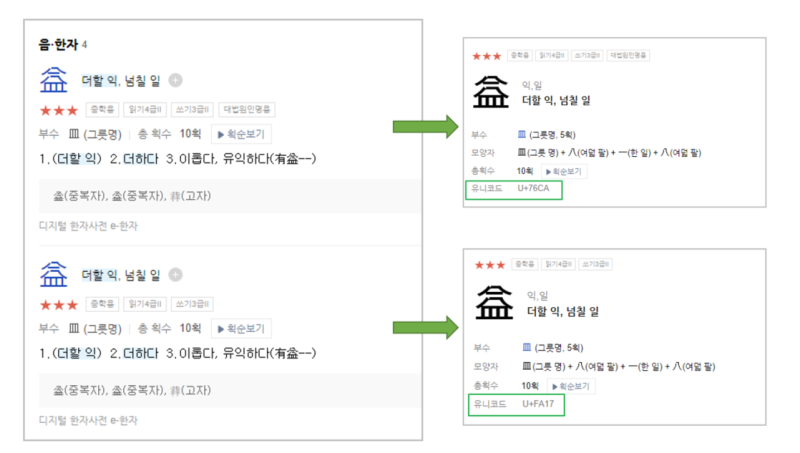Click the U+FA17 unicode value

click(538, 404)
